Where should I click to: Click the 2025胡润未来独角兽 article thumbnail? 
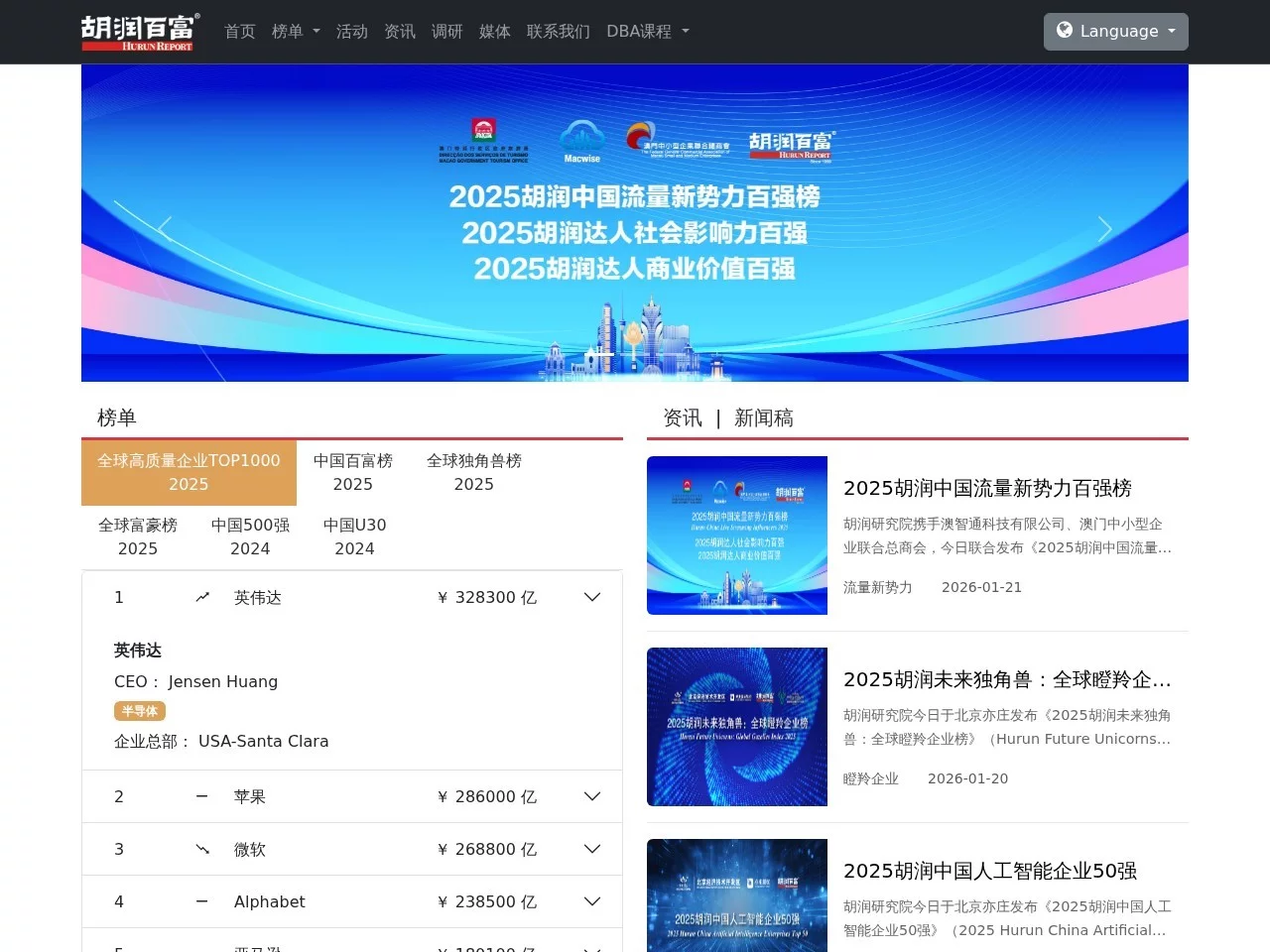point(737,727)
